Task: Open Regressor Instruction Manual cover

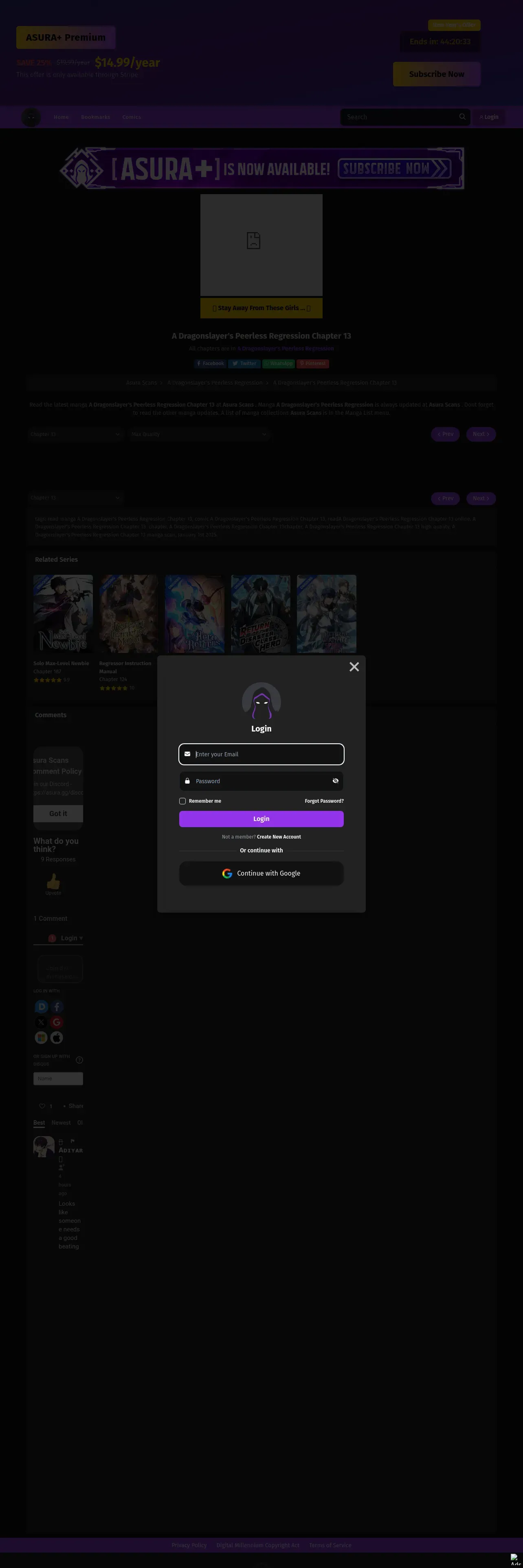Action: [128, 613]
